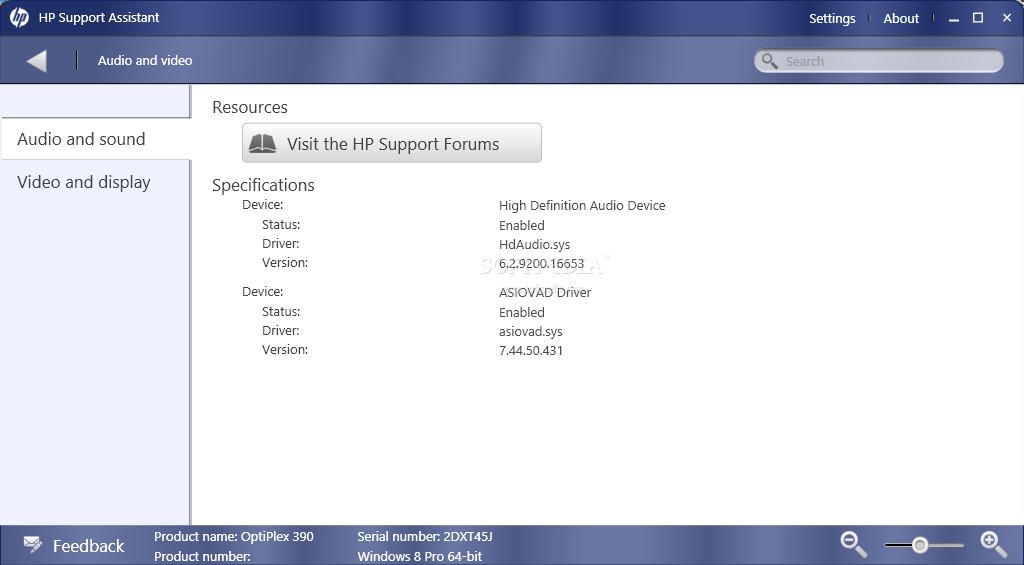Click Serial number: 2DXT45J

(424, 536)
